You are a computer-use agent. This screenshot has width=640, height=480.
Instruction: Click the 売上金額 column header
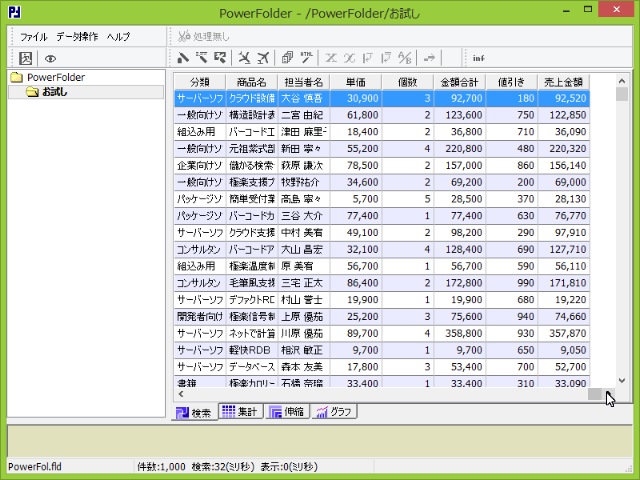click(563, 82)
